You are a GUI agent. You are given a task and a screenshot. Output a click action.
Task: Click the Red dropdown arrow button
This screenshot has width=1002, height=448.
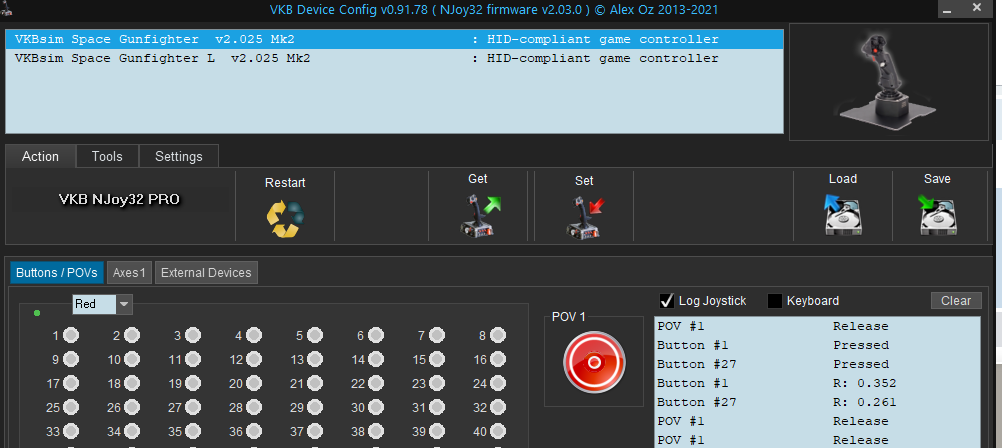[125, 304]
